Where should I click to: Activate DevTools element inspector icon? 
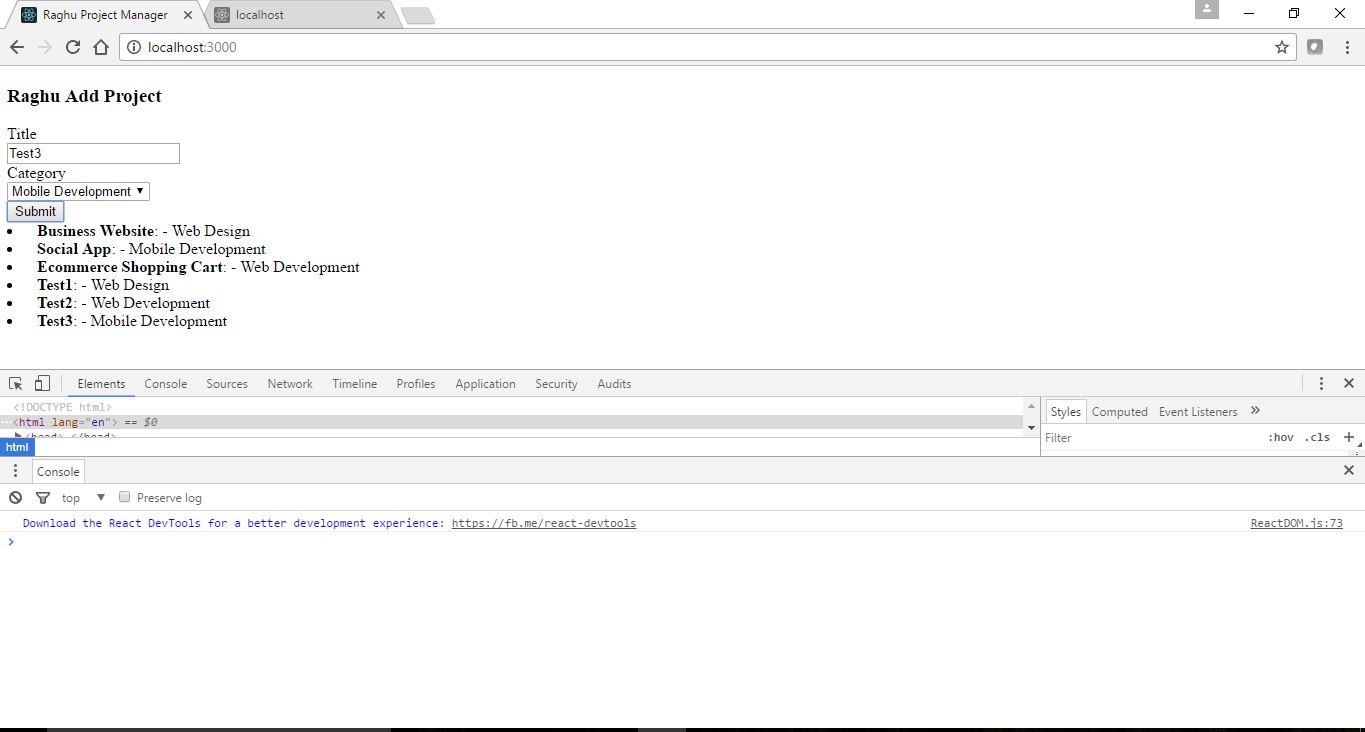coord(15,383)
